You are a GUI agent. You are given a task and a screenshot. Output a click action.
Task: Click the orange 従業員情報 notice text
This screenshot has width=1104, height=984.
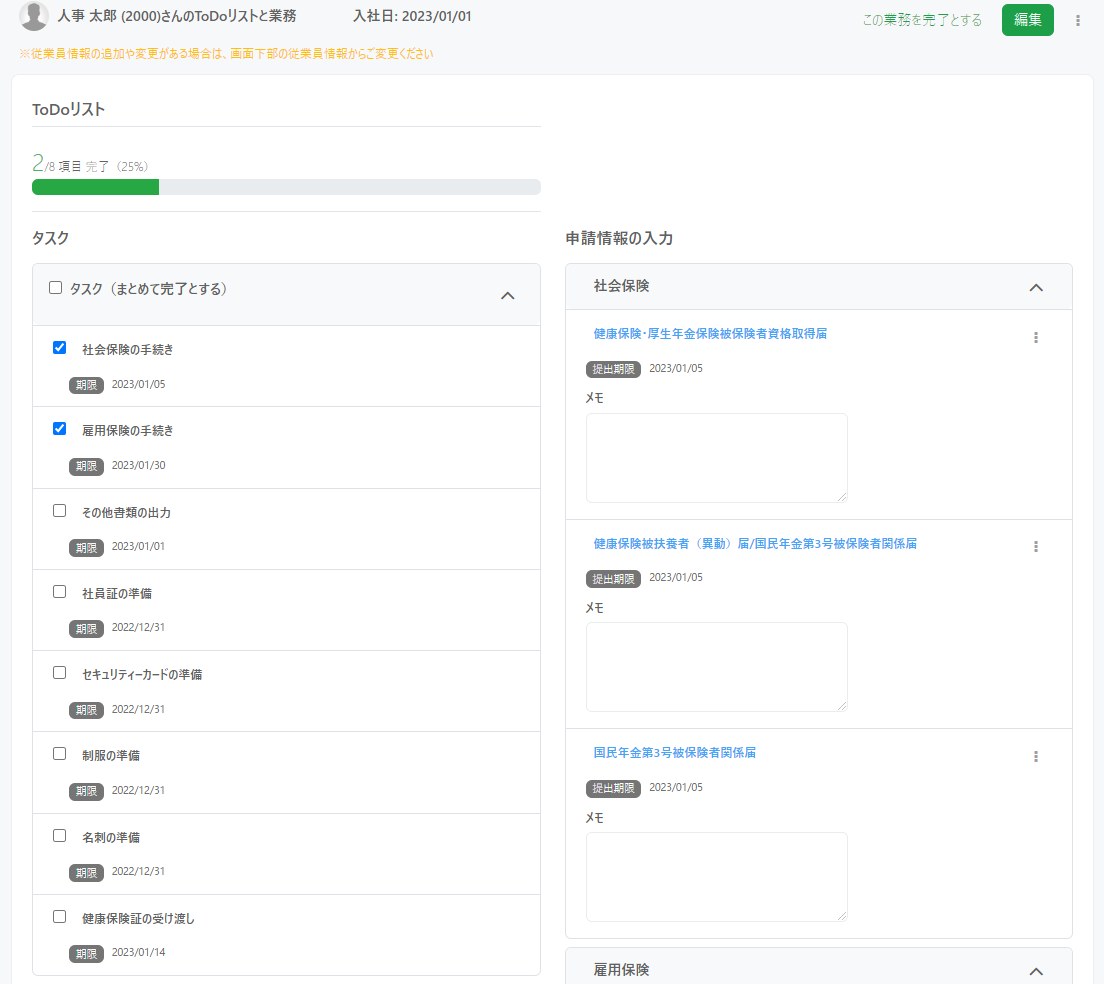226,53
